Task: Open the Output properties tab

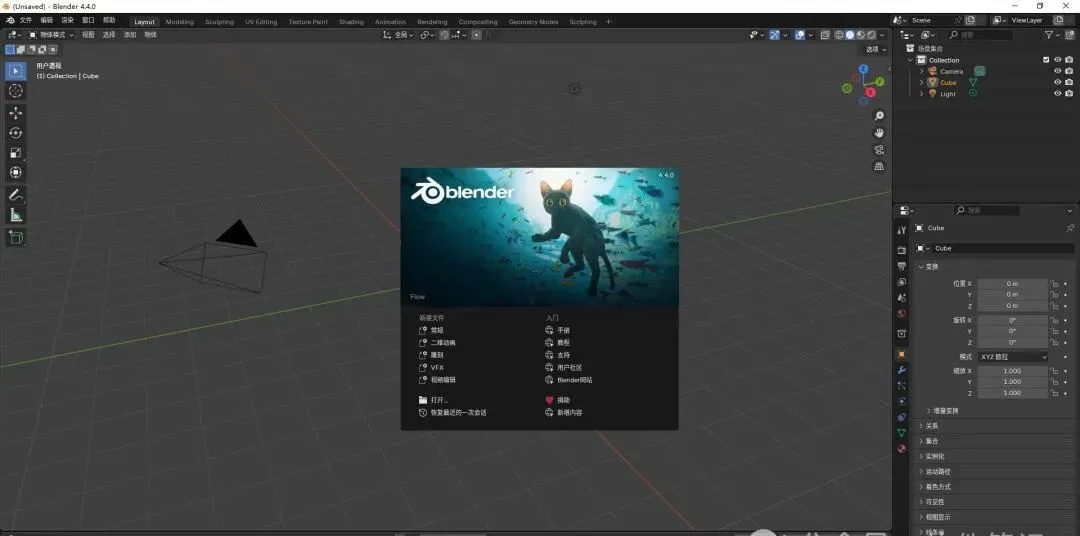Action: [x=902, y=266]
